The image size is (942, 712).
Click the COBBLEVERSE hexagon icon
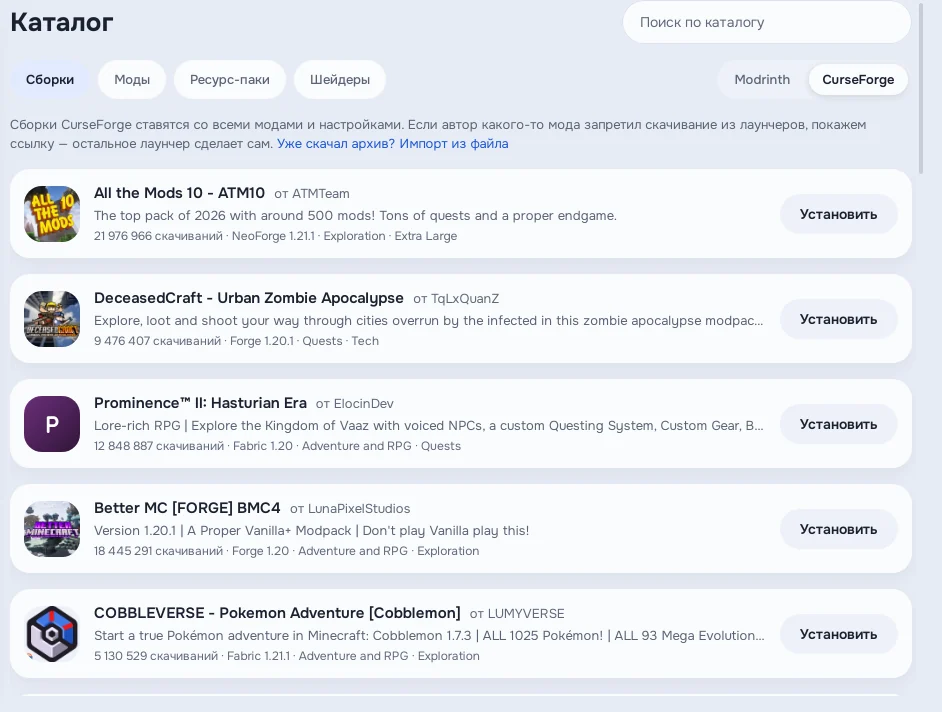(52, 634)
